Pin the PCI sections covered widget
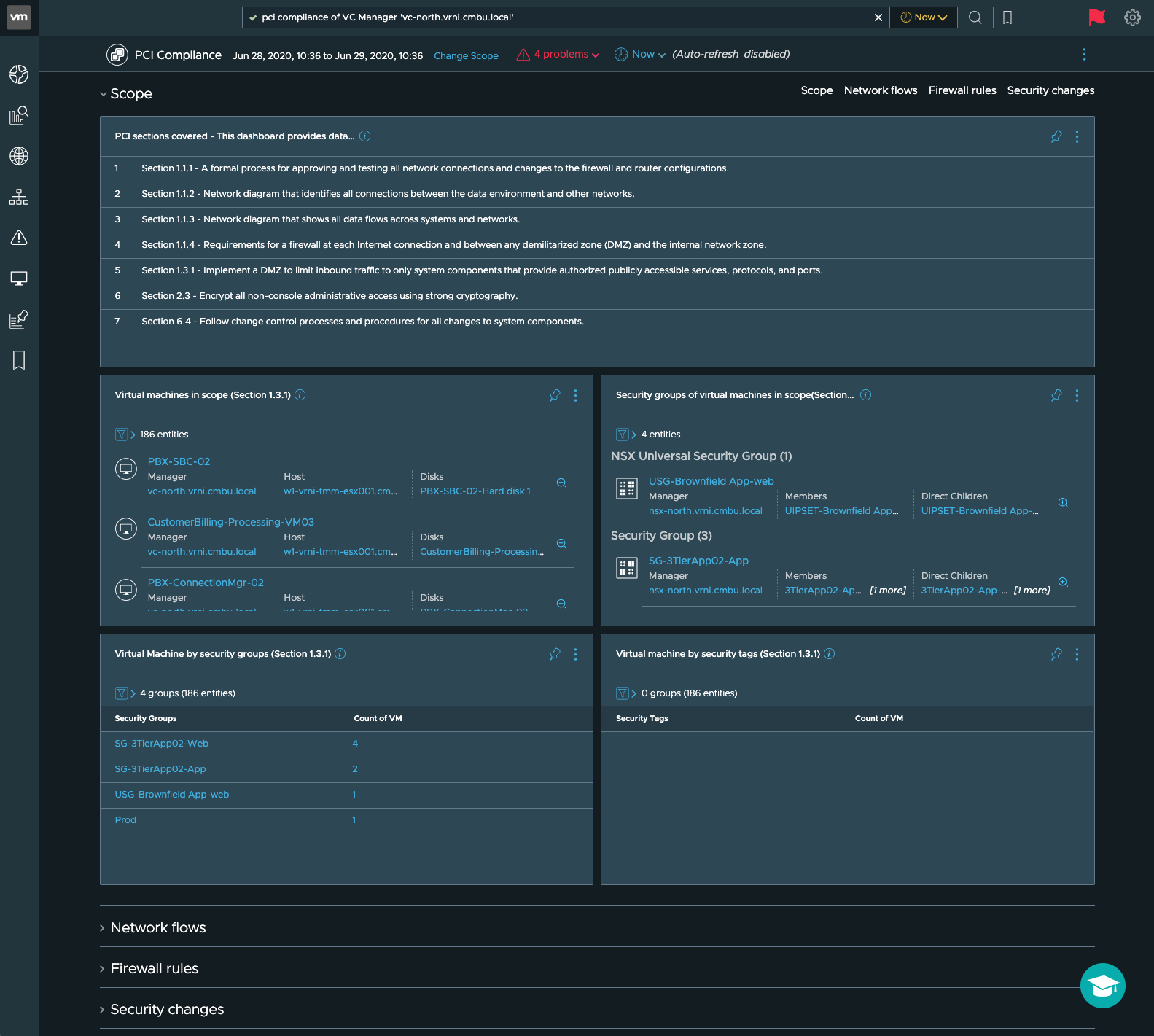Viewport: 1154px width, 1036px height. point(1056,136)
